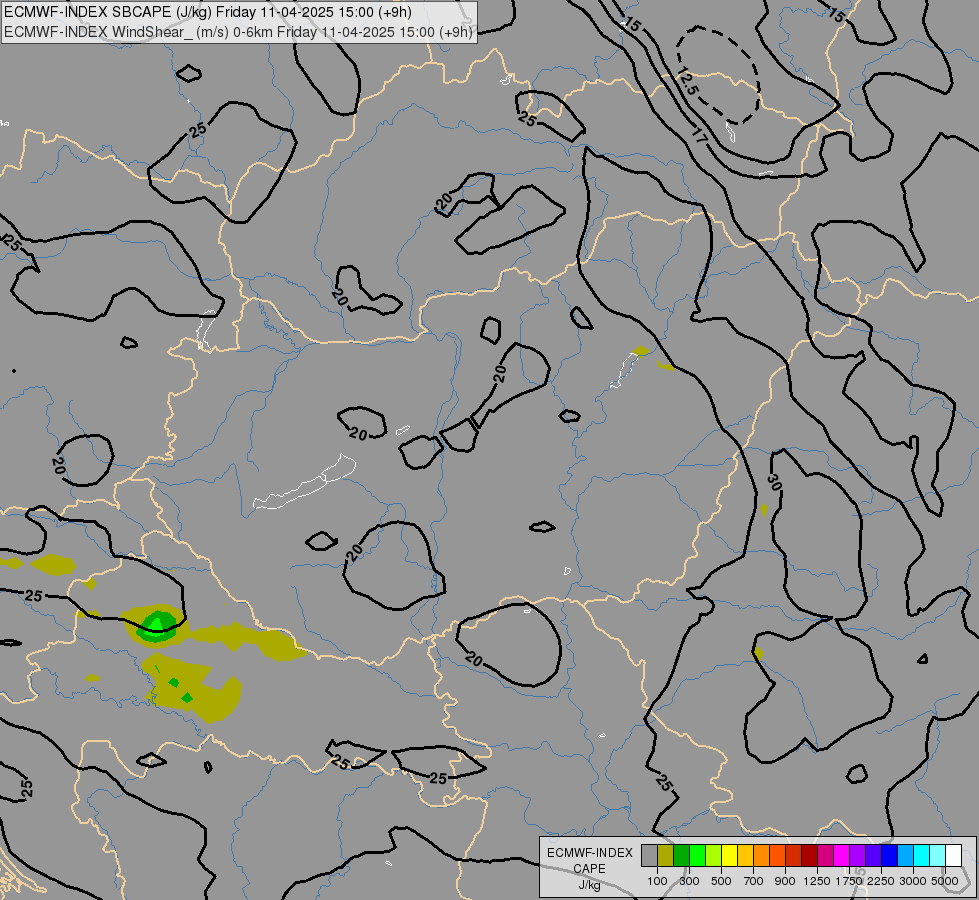Click the dark green legend swatch
979x900 pixels.
tap(681, 856)
